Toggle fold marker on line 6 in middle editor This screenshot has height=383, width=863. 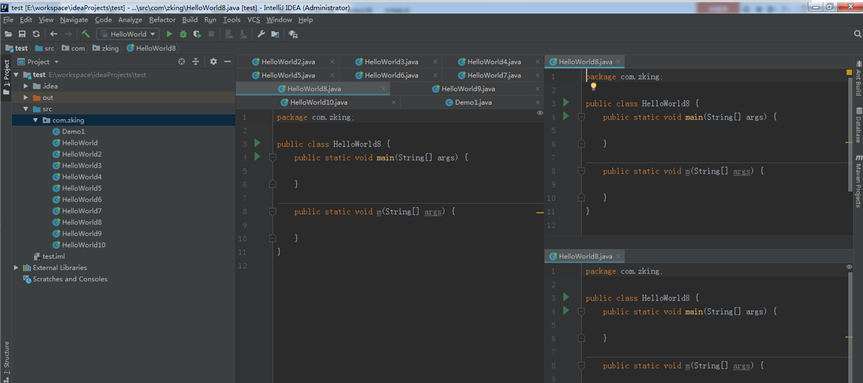pos(272,184)
